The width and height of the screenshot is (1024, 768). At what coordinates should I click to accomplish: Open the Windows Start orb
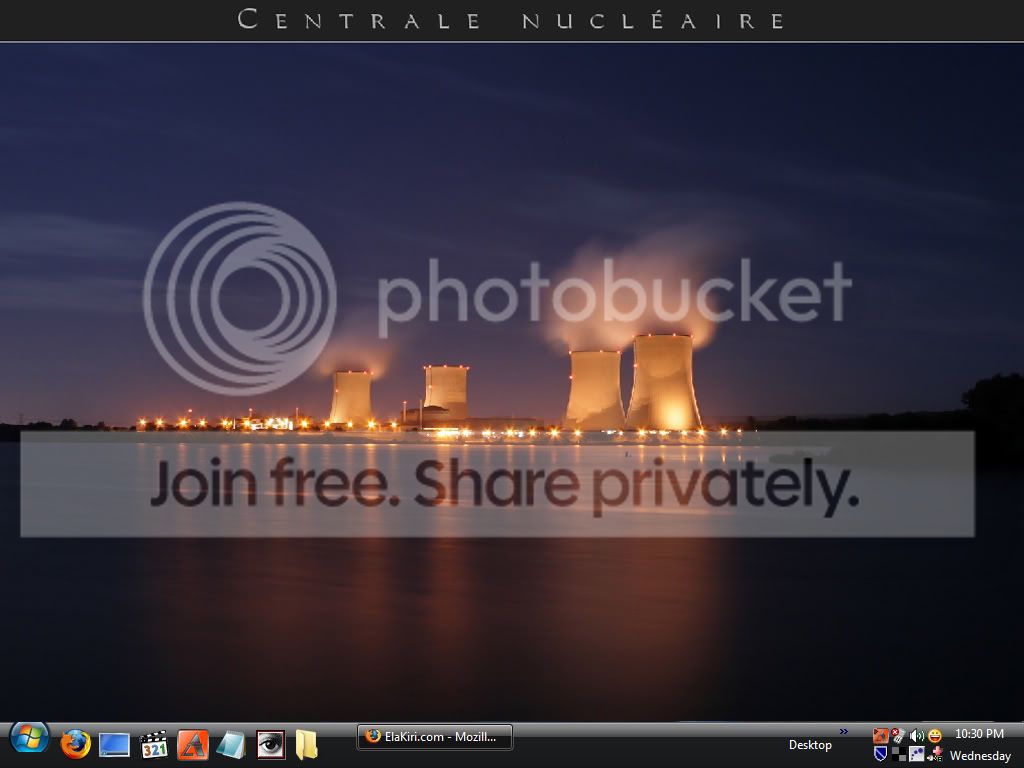pos(29,739)
